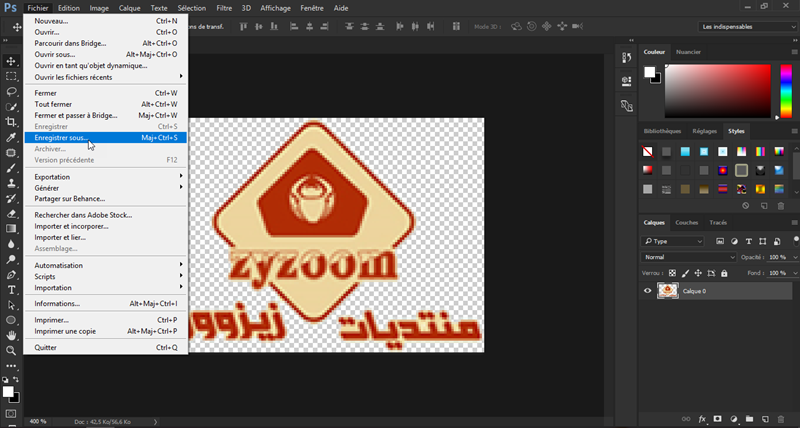Screen dimensions: 800x428
Task: Open the Fond fill value dropdown
Action: 795,273
